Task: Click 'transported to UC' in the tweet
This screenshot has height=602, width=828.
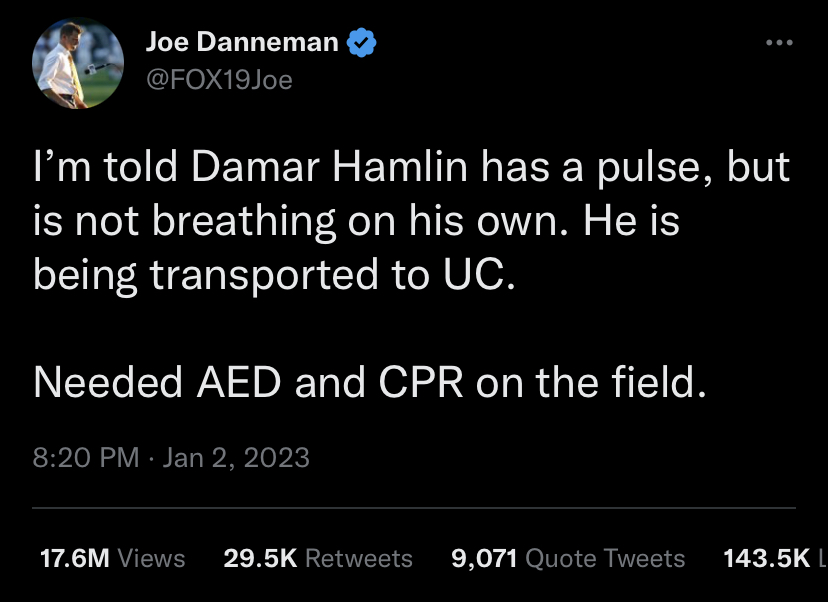Action: pos(327,275)
